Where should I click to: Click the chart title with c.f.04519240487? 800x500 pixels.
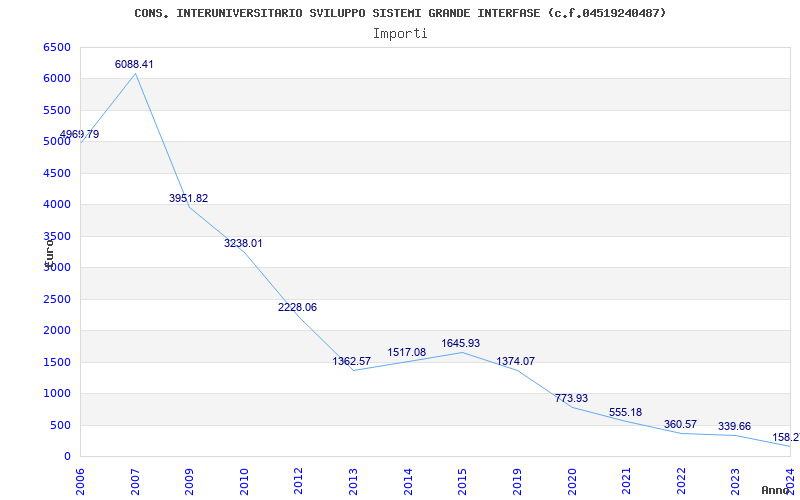[x=401, y=13]
